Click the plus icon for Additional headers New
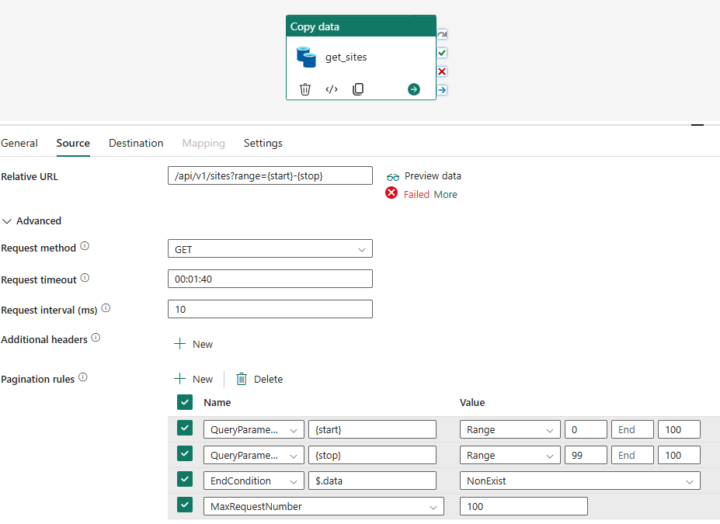 click(180, 344)
